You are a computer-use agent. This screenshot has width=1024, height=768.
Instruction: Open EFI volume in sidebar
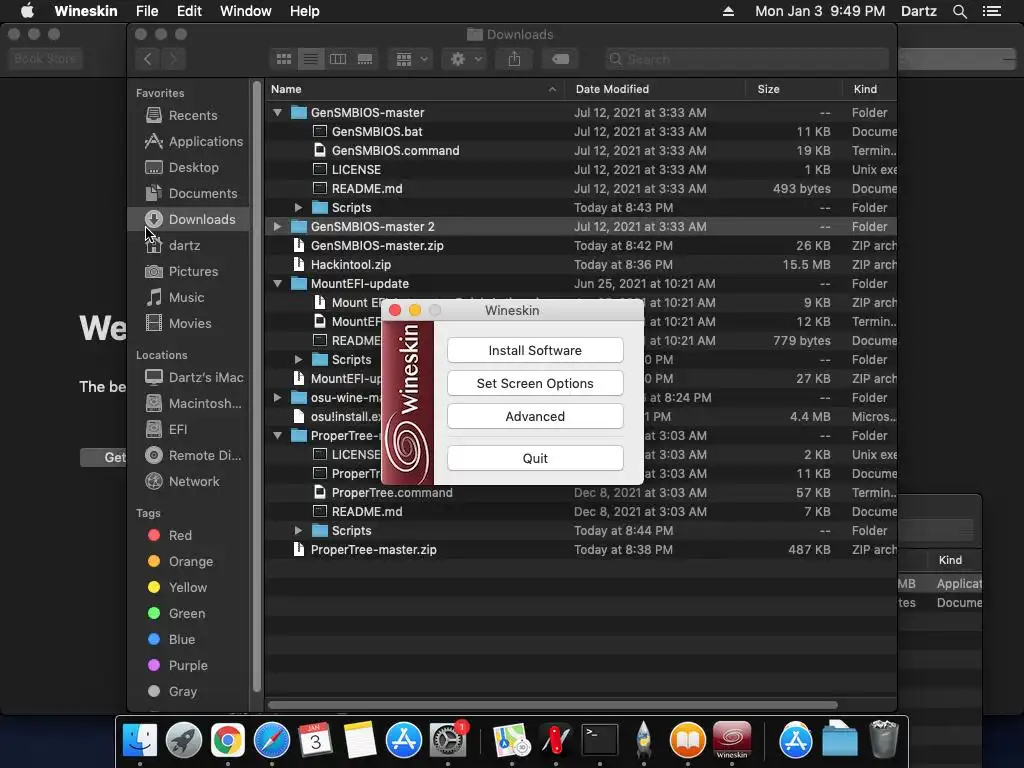(188, 429)
